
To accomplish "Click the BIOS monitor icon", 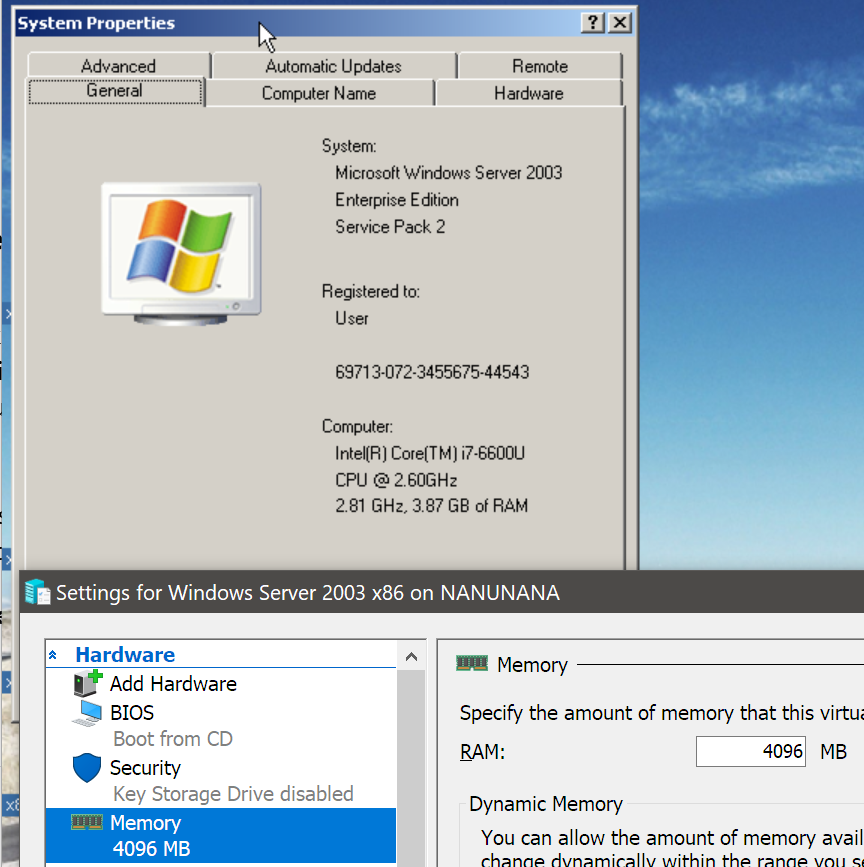I will pos(89,713).
